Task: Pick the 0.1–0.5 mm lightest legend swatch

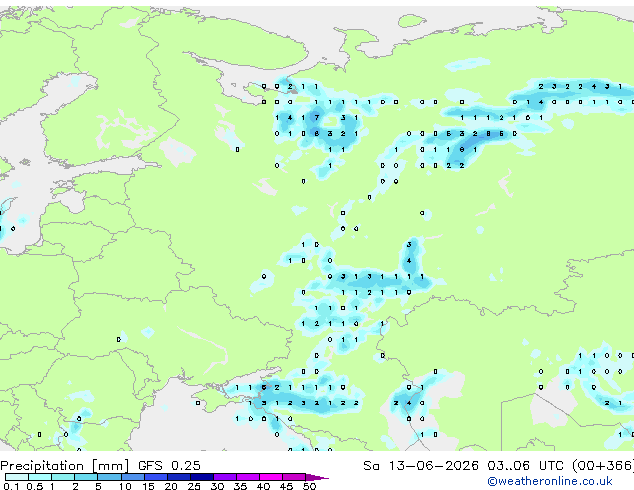Action: [17, 477]
